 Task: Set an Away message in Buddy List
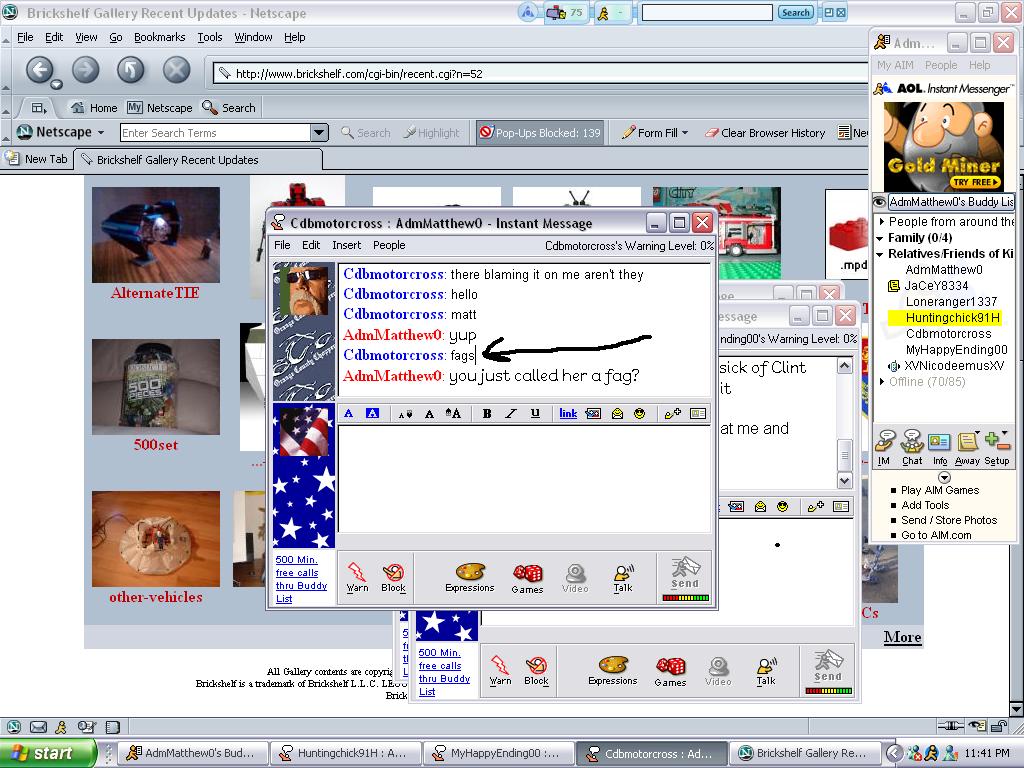(967, 447)
